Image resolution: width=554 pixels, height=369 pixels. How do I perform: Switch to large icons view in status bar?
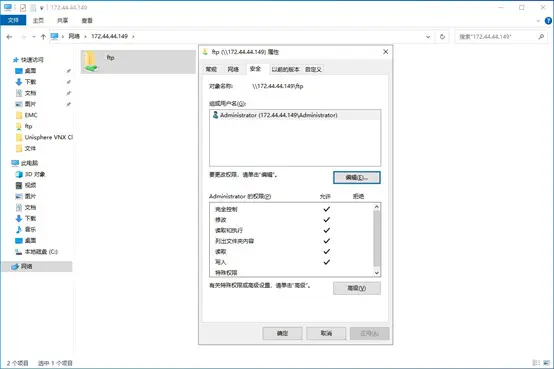point(547,363)
